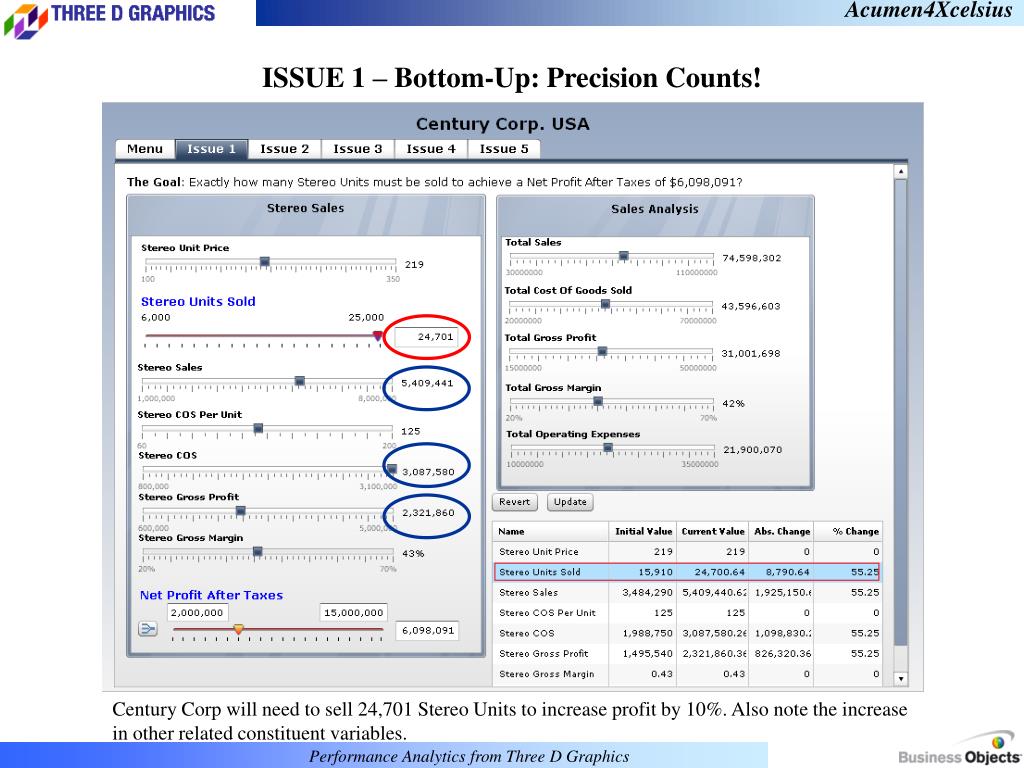The height and width of the screenshot is (768, 1024).
Task: Select the Stereo Unit Price table row
Action: [687, 552]
